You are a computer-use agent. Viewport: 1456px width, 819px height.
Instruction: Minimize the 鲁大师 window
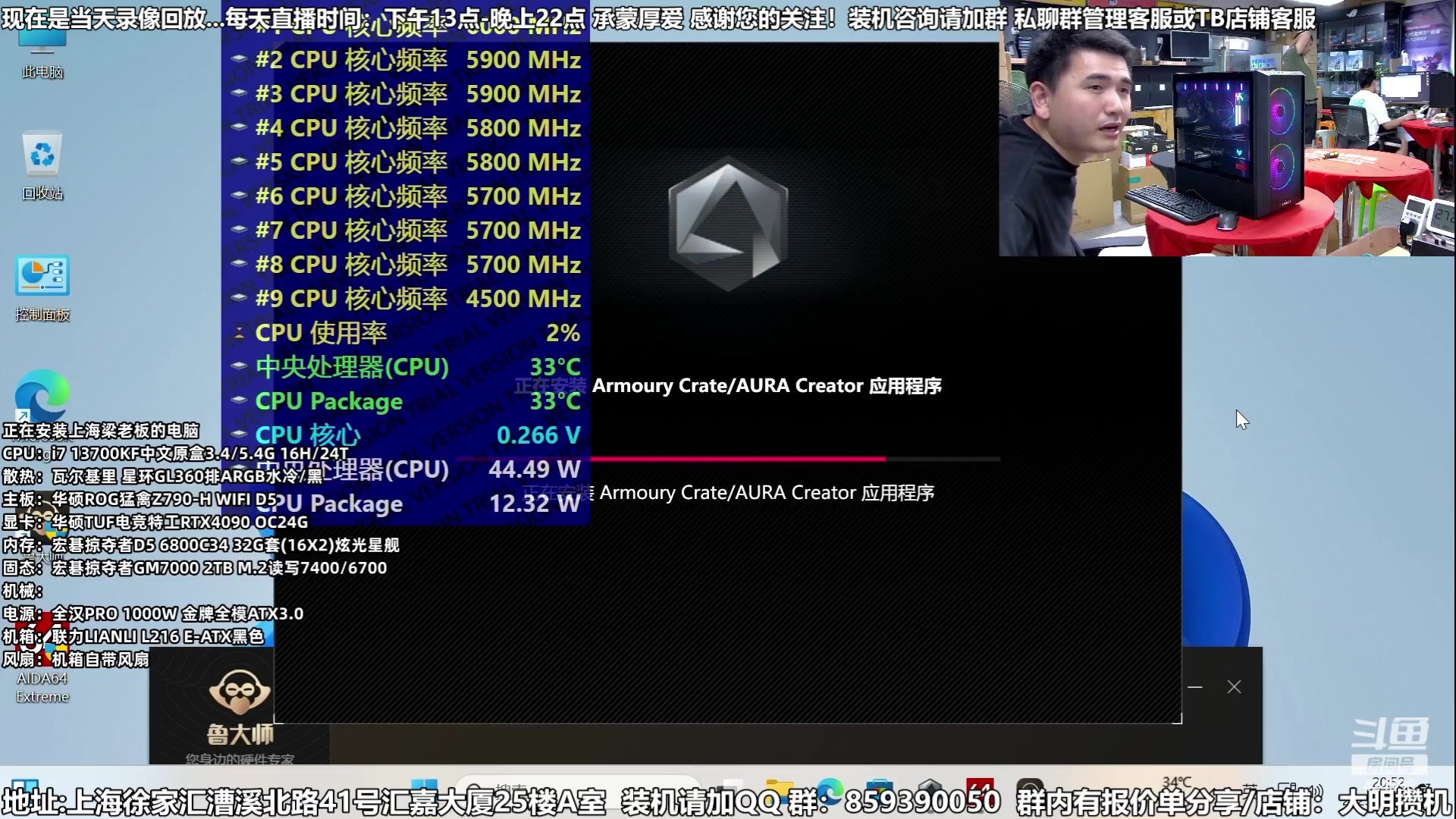click(x=1195, y=687)
